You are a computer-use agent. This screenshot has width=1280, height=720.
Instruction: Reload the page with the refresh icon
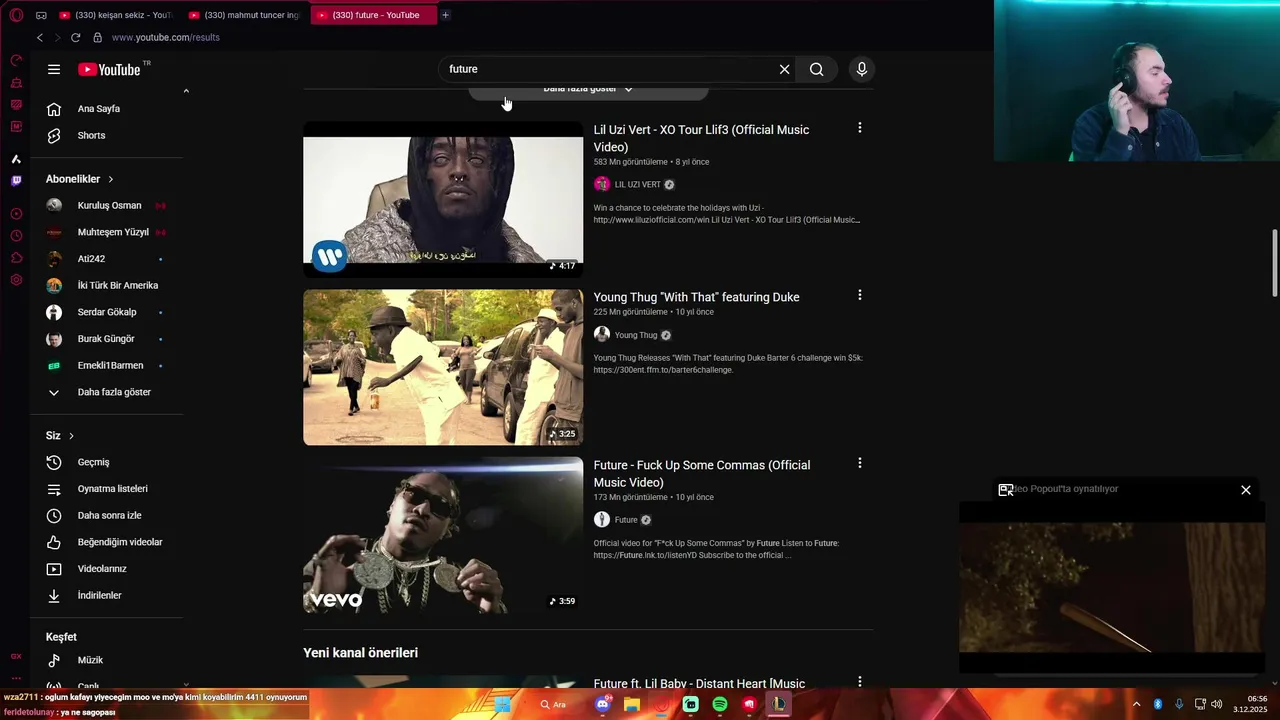(75, 37)
